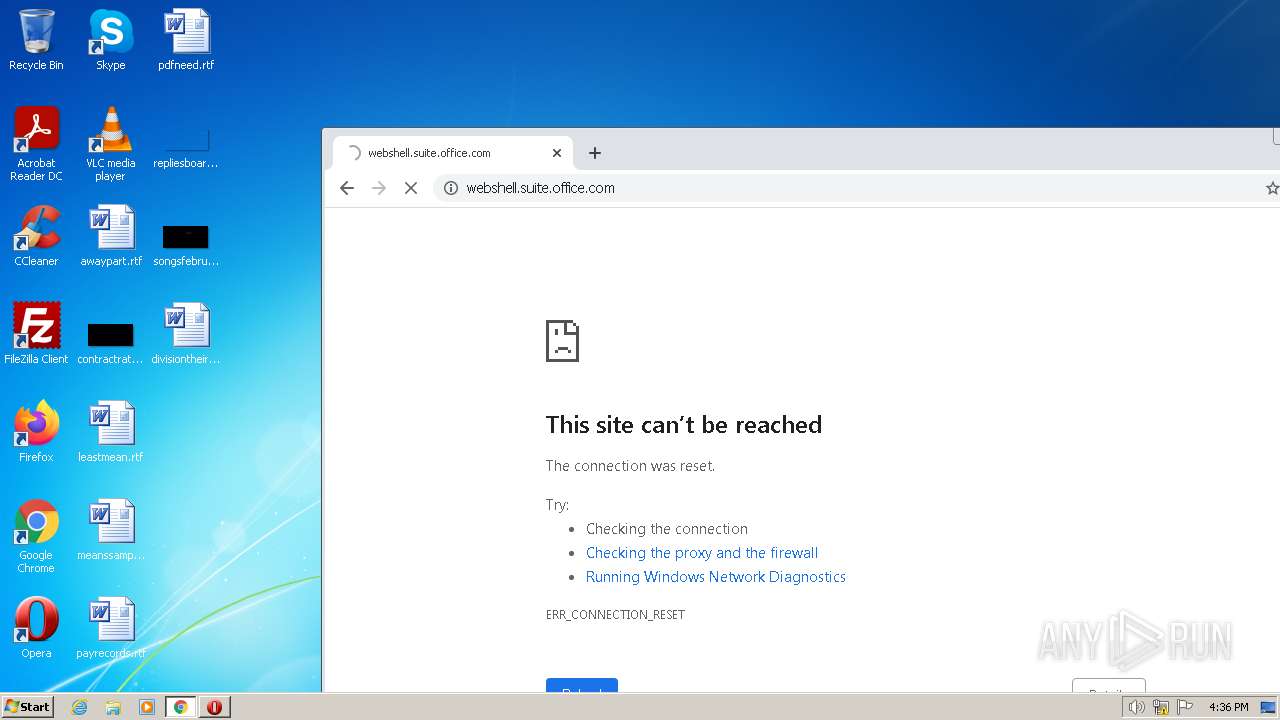
Task: Open the volume control in system tray
Action: 1136,707
